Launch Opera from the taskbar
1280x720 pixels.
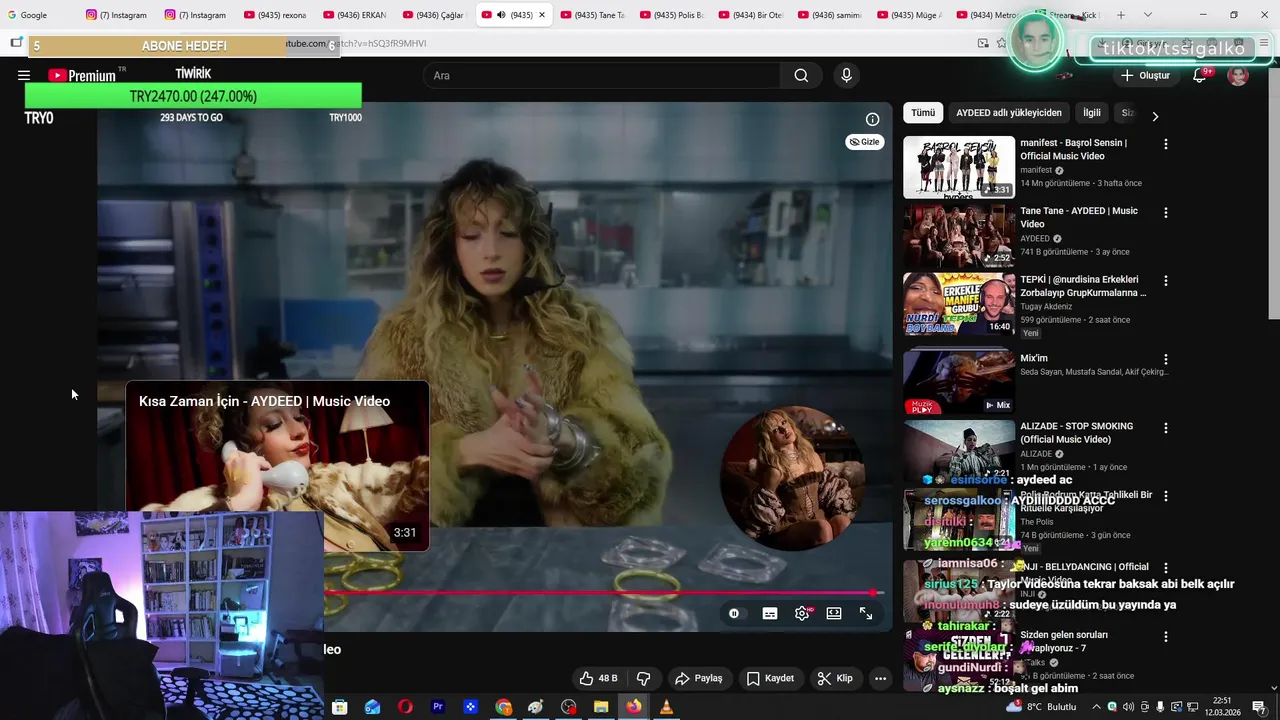click(x=405, y=707)
